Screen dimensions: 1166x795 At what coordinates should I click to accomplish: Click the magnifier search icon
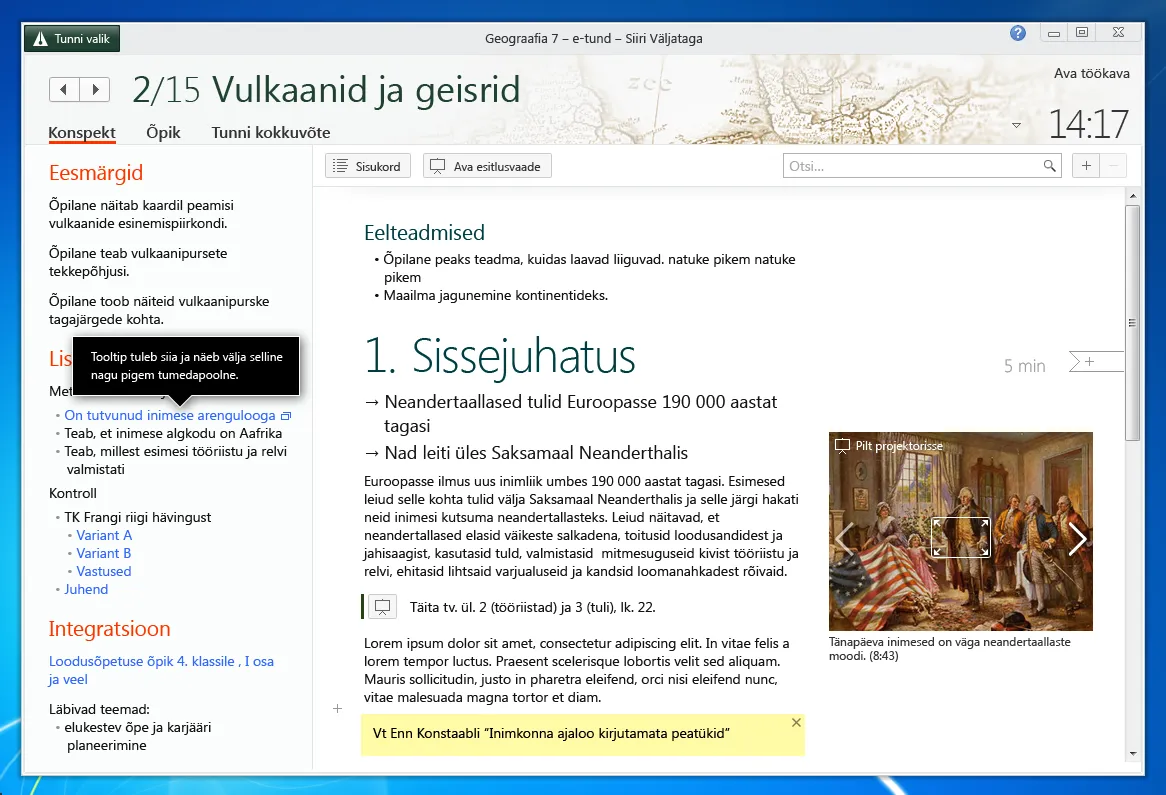coord(1049,166)
